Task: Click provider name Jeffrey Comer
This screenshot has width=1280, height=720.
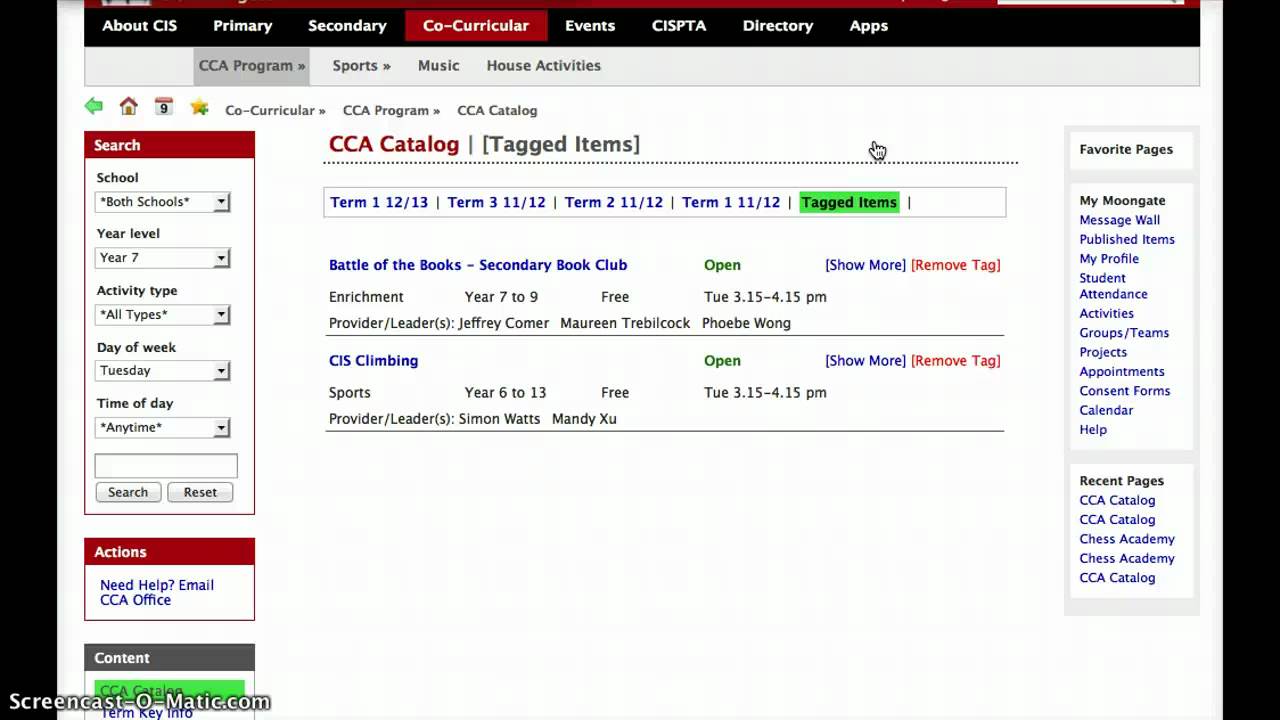Action: (504, 324)
